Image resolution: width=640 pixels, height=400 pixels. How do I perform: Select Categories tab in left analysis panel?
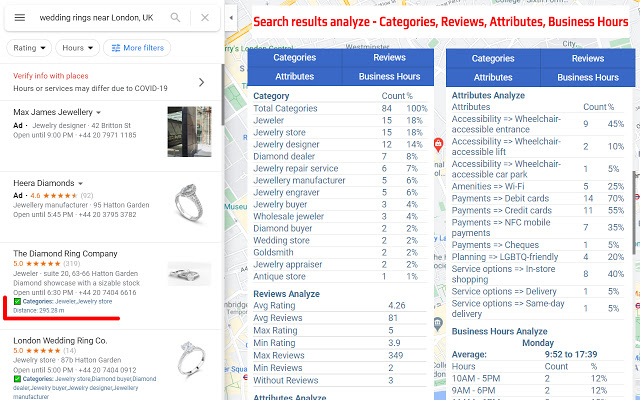click(x=295, y=58)
